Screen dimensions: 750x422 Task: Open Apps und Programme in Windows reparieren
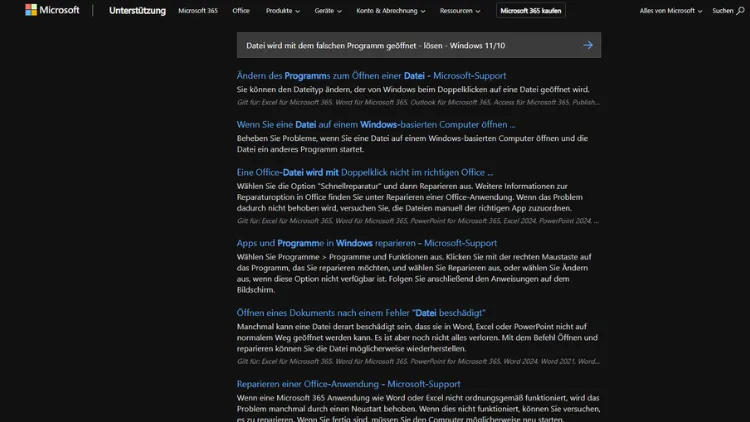366,242
